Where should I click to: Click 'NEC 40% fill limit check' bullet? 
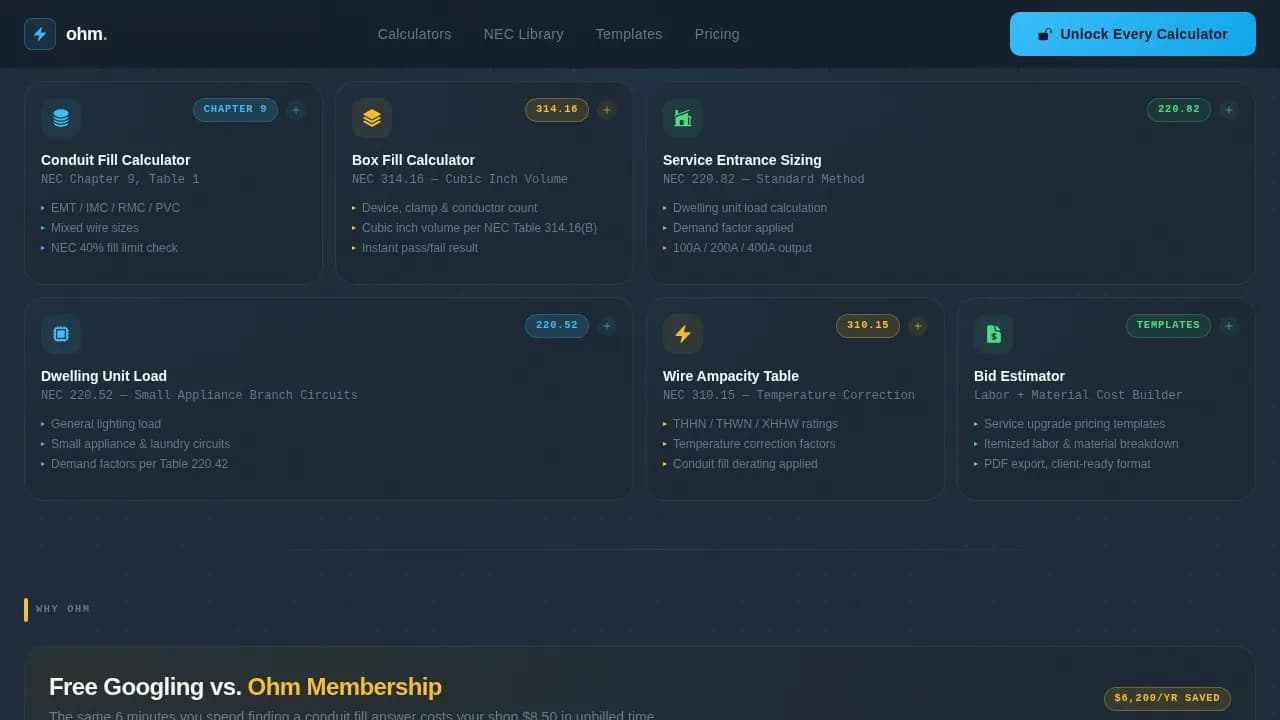click(114, 248)
